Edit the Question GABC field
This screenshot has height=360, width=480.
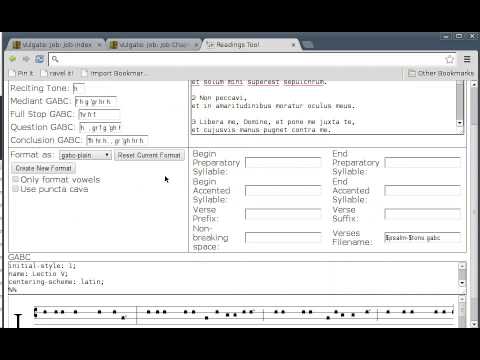(100, 127)
